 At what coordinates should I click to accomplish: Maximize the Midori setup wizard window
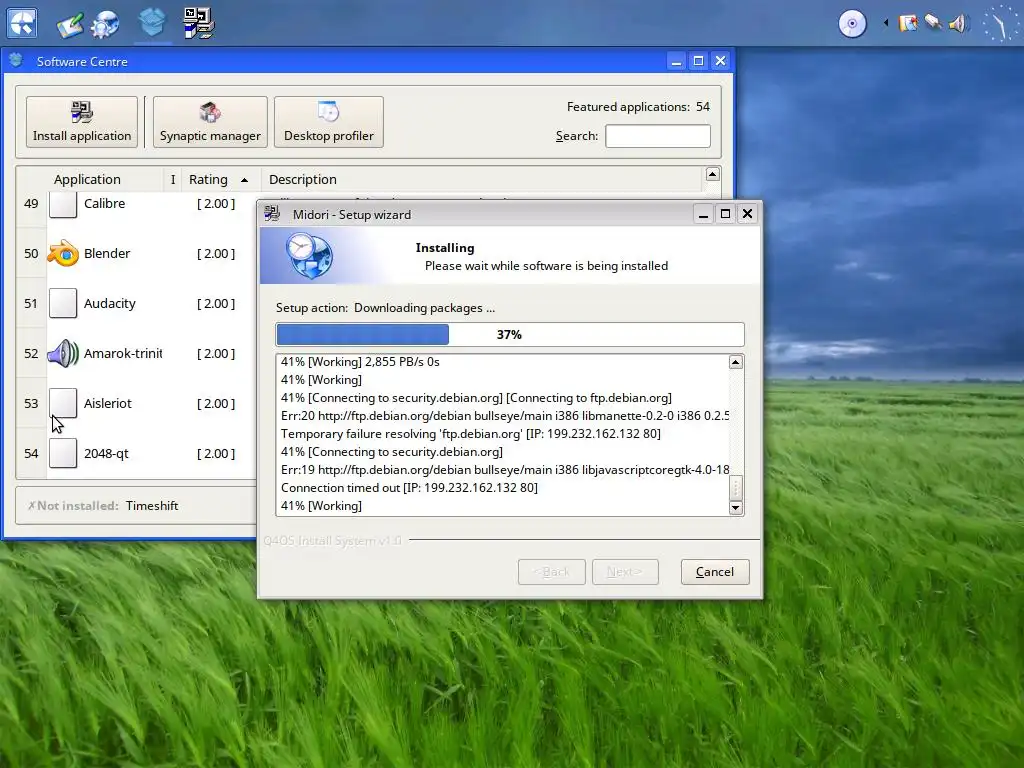pos(725,214)
